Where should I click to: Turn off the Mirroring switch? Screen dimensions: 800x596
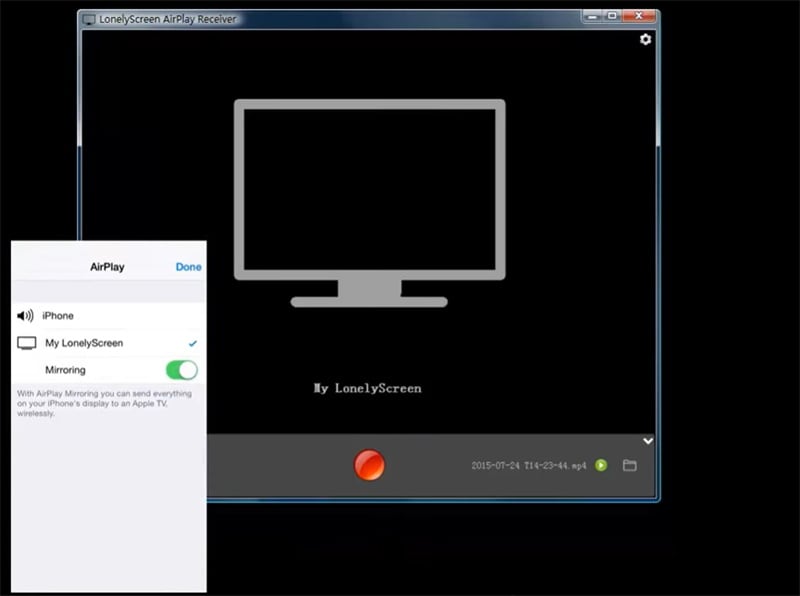click(x=182, y=370)
